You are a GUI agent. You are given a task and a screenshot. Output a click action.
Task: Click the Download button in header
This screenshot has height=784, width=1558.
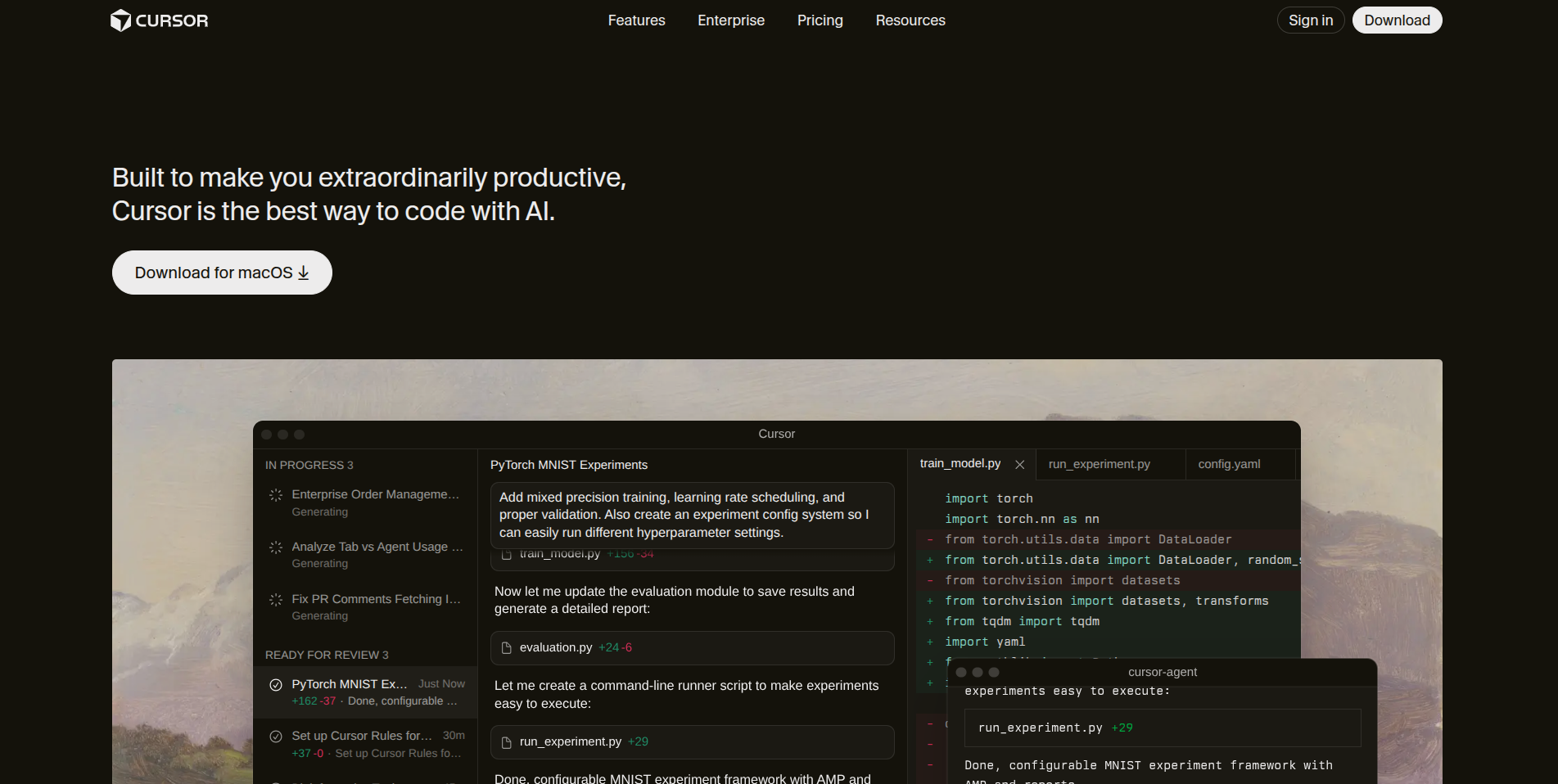(1397, 20)
